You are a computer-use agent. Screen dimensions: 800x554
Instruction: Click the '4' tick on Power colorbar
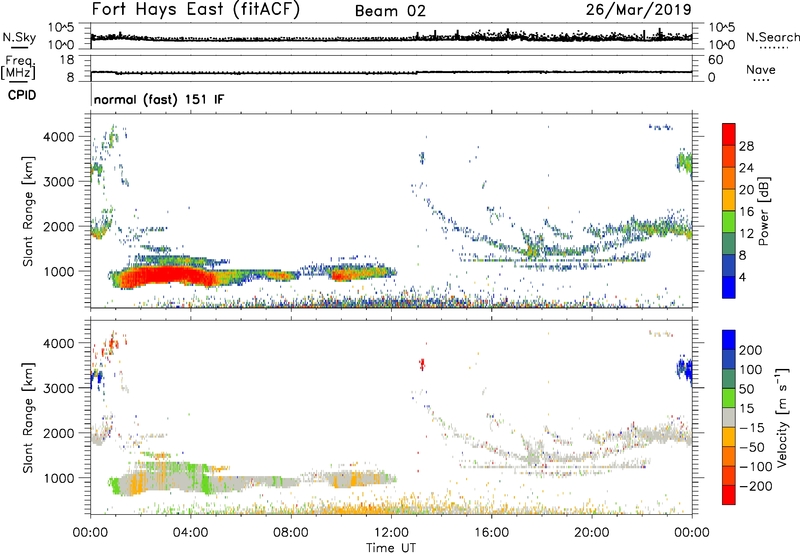[x=742, y=277]
